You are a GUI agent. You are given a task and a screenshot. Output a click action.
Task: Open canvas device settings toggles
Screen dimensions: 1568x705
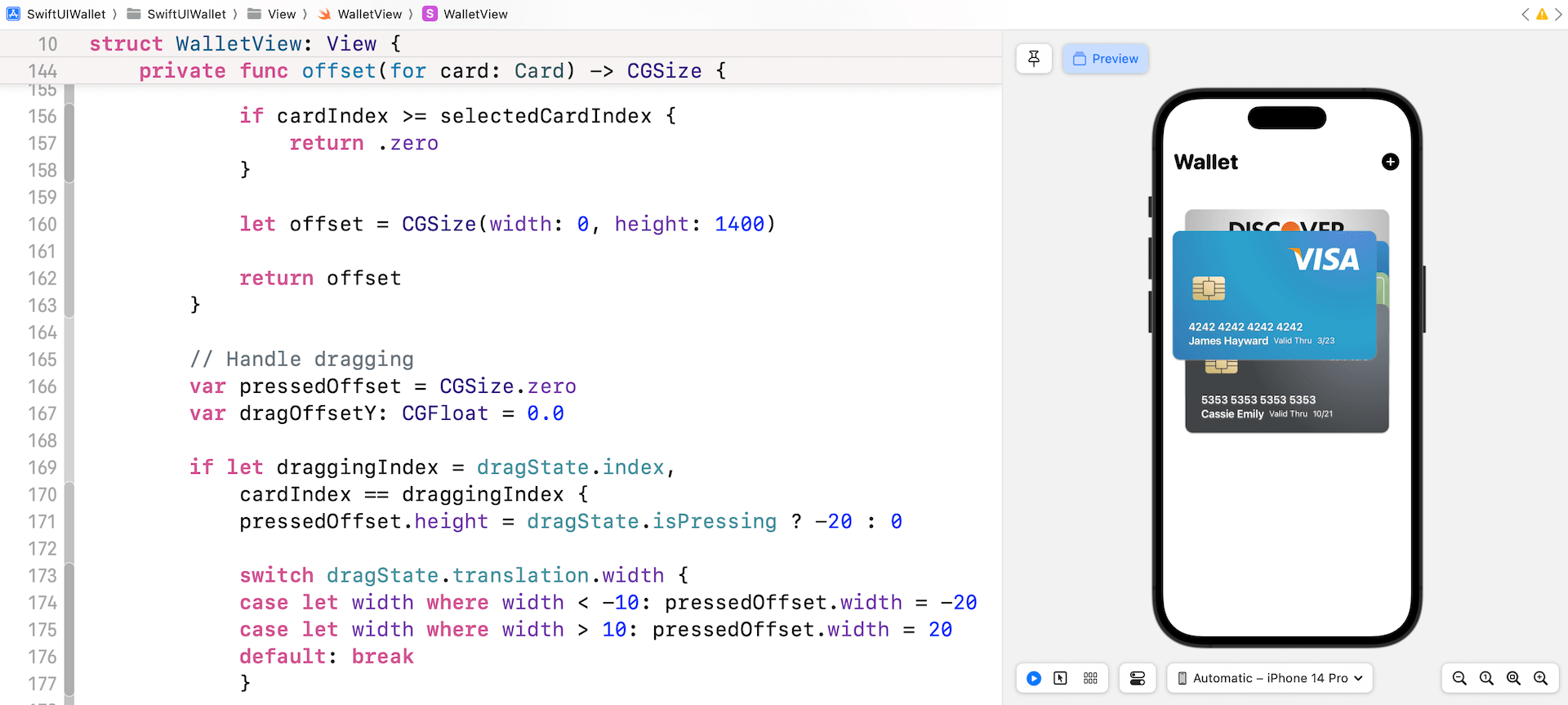tap(1138, 678)
